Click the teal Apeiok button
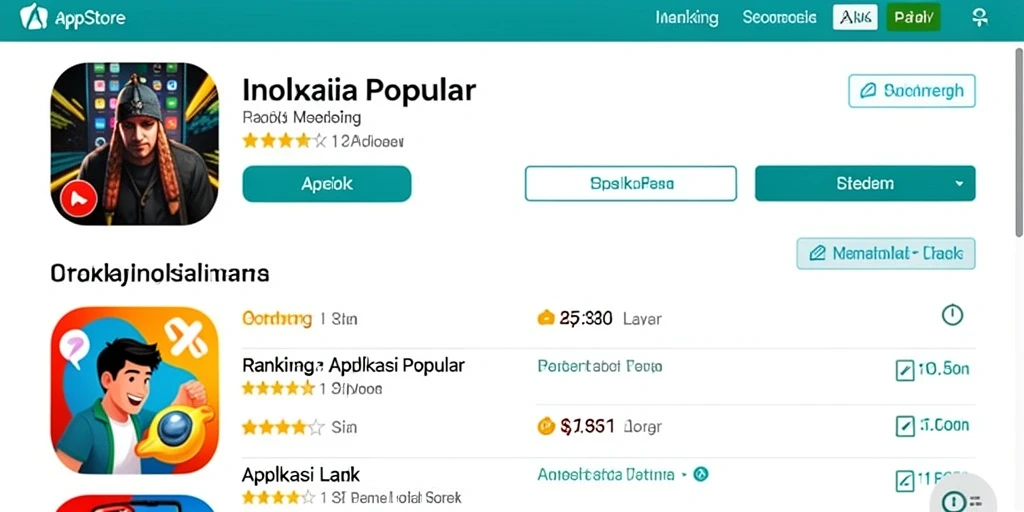The height and width of the screenshot is (512, 1024). click(x=327, y=184)
